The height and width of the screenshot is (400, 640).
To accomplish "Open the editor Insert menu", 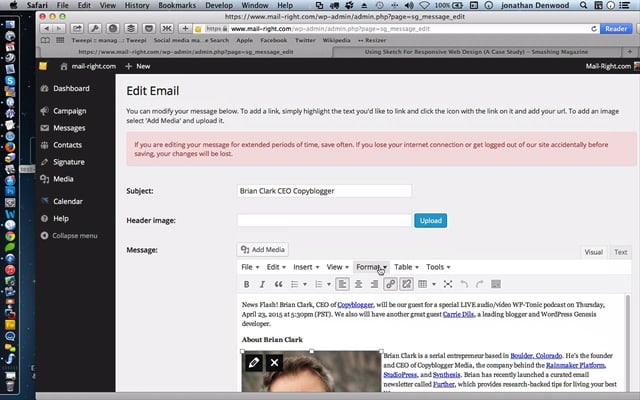I will [306, 267].
